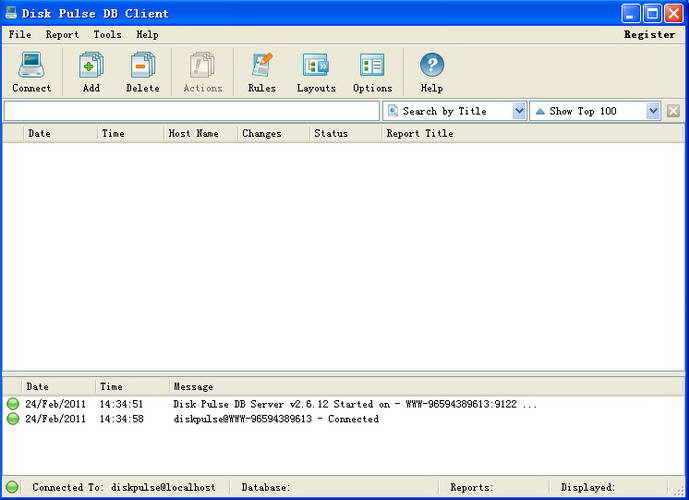This screenshot has width=689, height=500.
Task: Maximize the Disk Pulse DB Client window
Action: click(x=652, y=13)
